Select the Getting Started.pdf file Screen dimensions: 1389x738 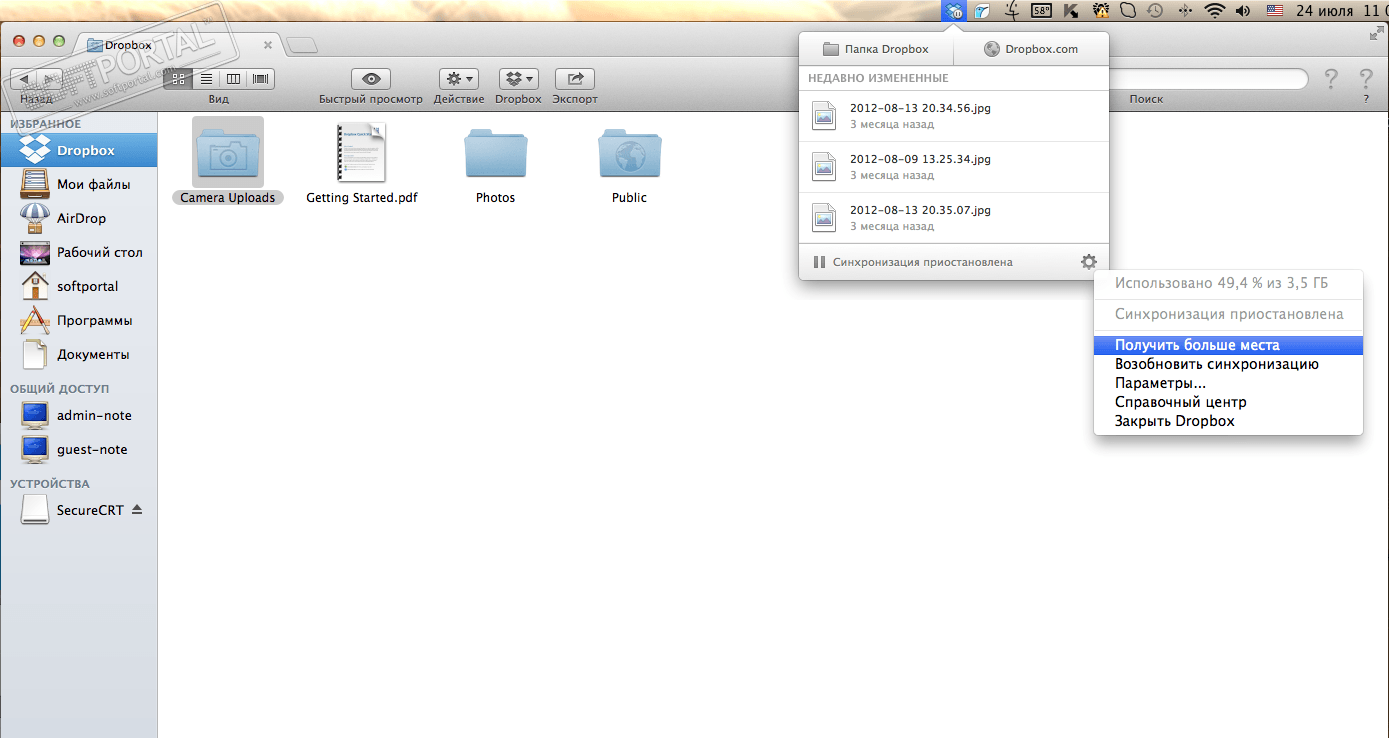[361, 162]
